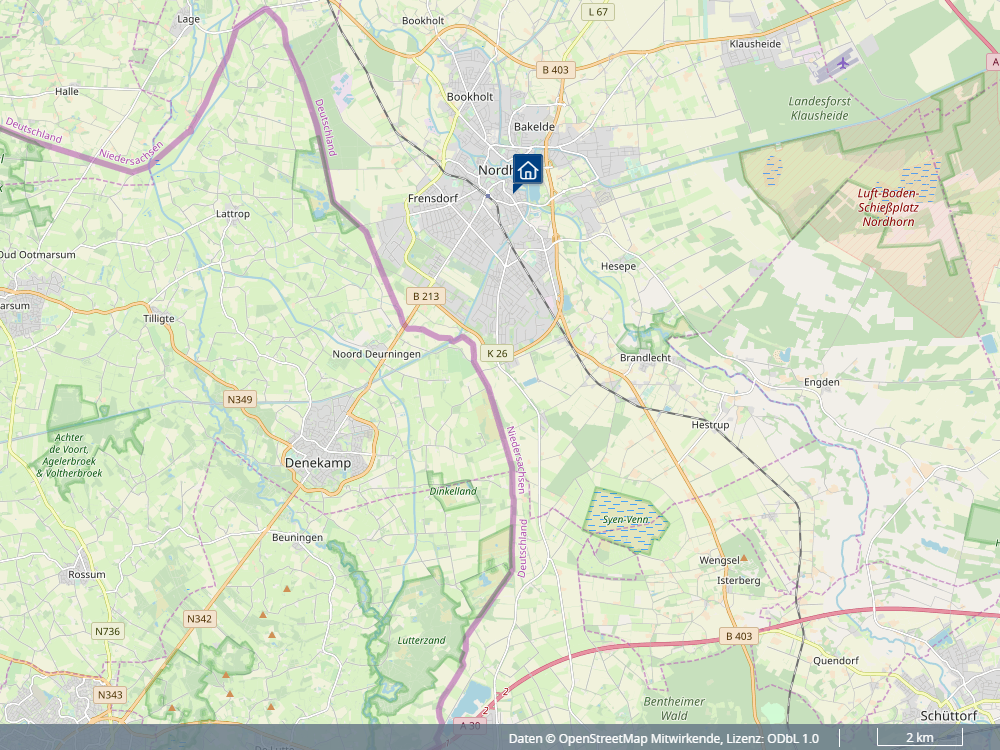Click the B 403 road shield near Bookholt
Image resolution: width=1000 pixels, height=750 pixels.
pos(555,70)
